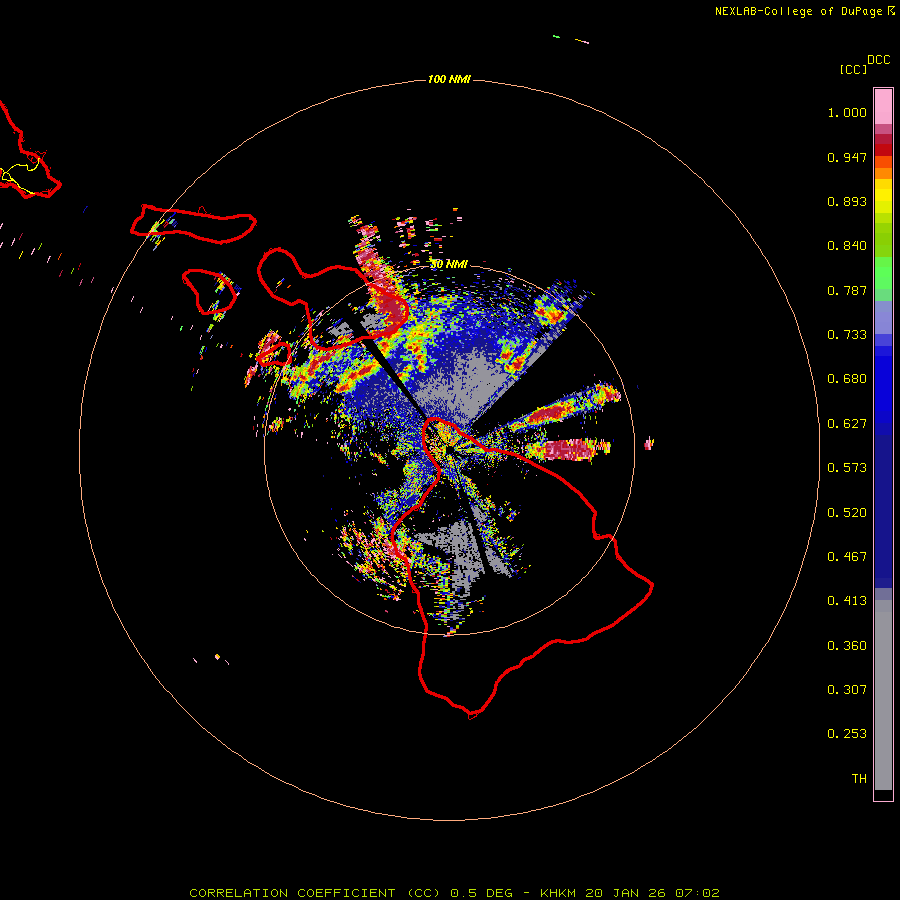
Task: Click the 0.573 scale value
Action: (847, 468)
